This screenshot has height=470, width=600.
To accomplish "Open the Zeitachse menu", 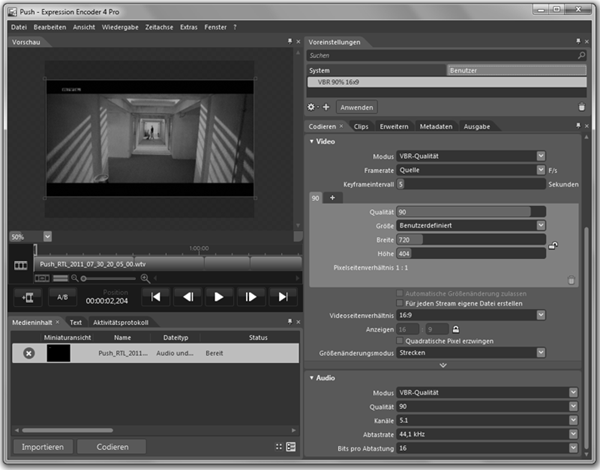I will click(x=159, y=27).
